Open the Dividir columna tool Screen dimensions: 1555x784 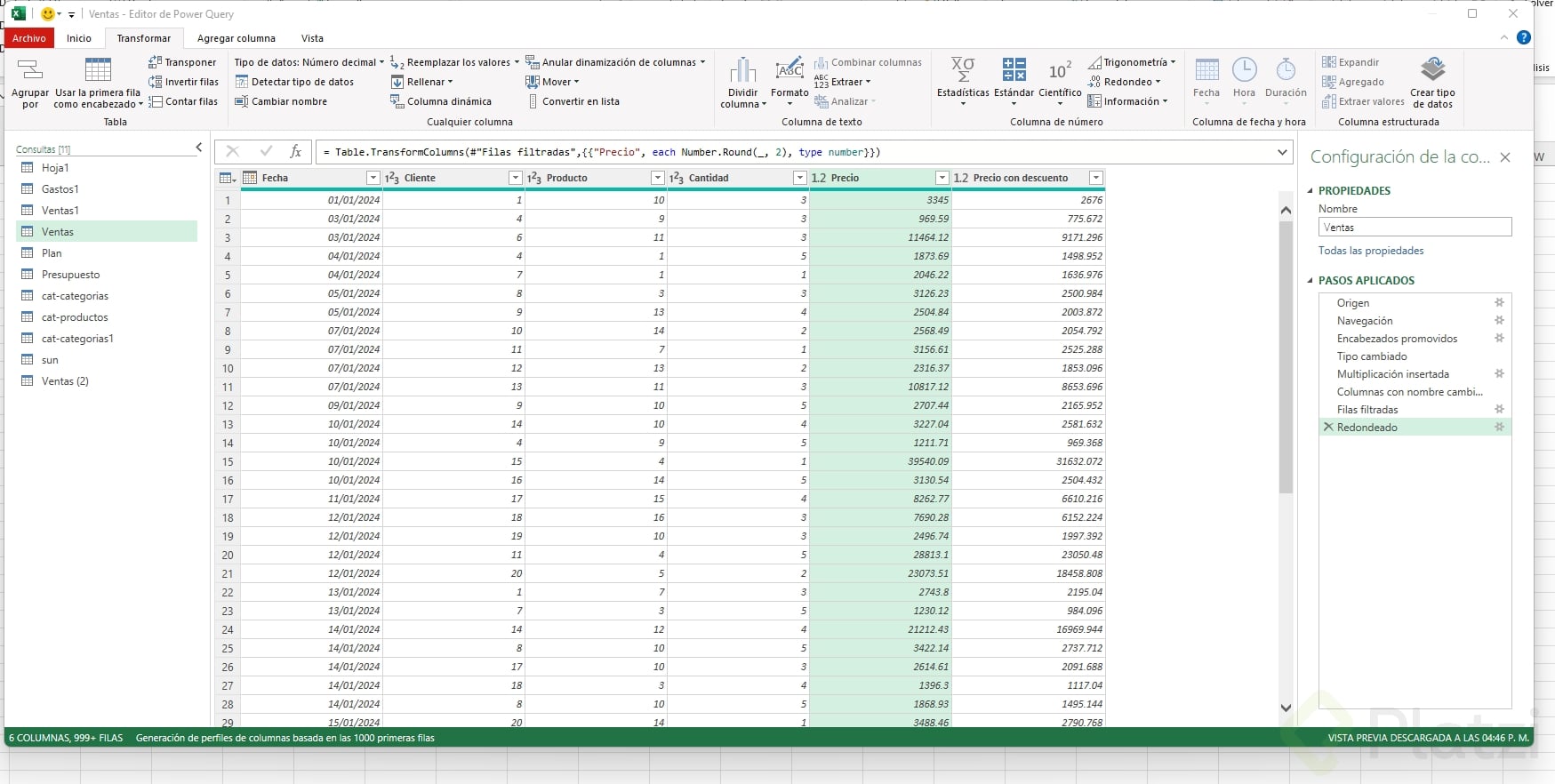[743, 83]
